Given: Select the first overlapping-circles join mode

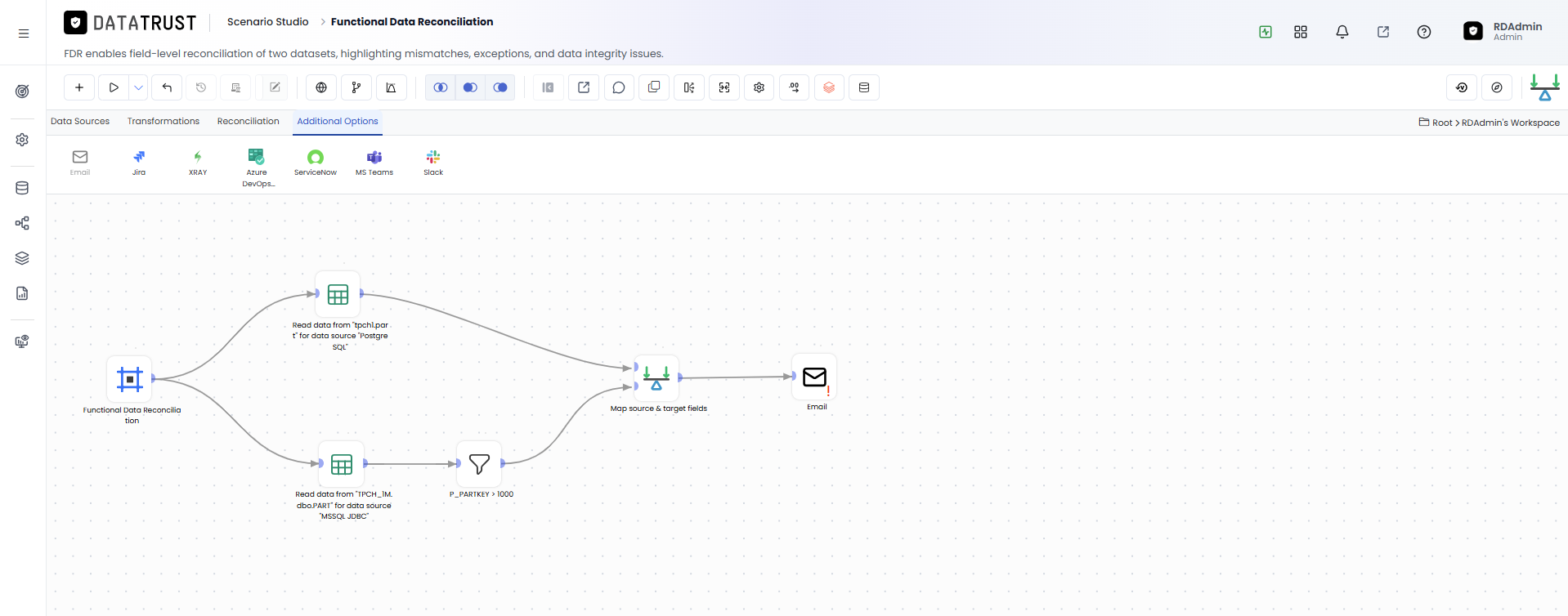Looking at the screenshot, I should [x=441, y=87].
